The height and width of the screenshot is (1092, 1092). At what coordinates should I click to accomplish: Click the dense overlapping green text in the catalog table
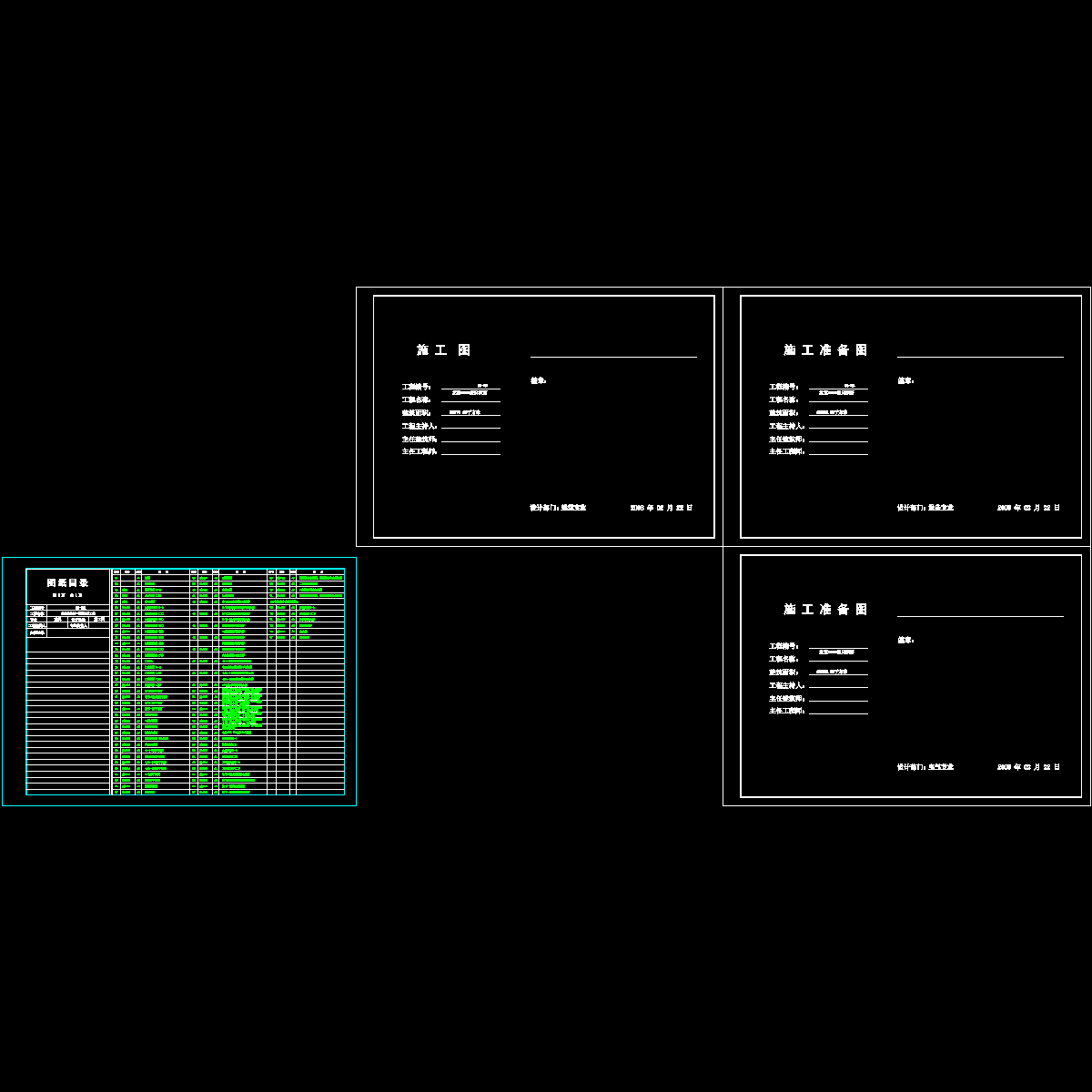(x=242, y=705)
